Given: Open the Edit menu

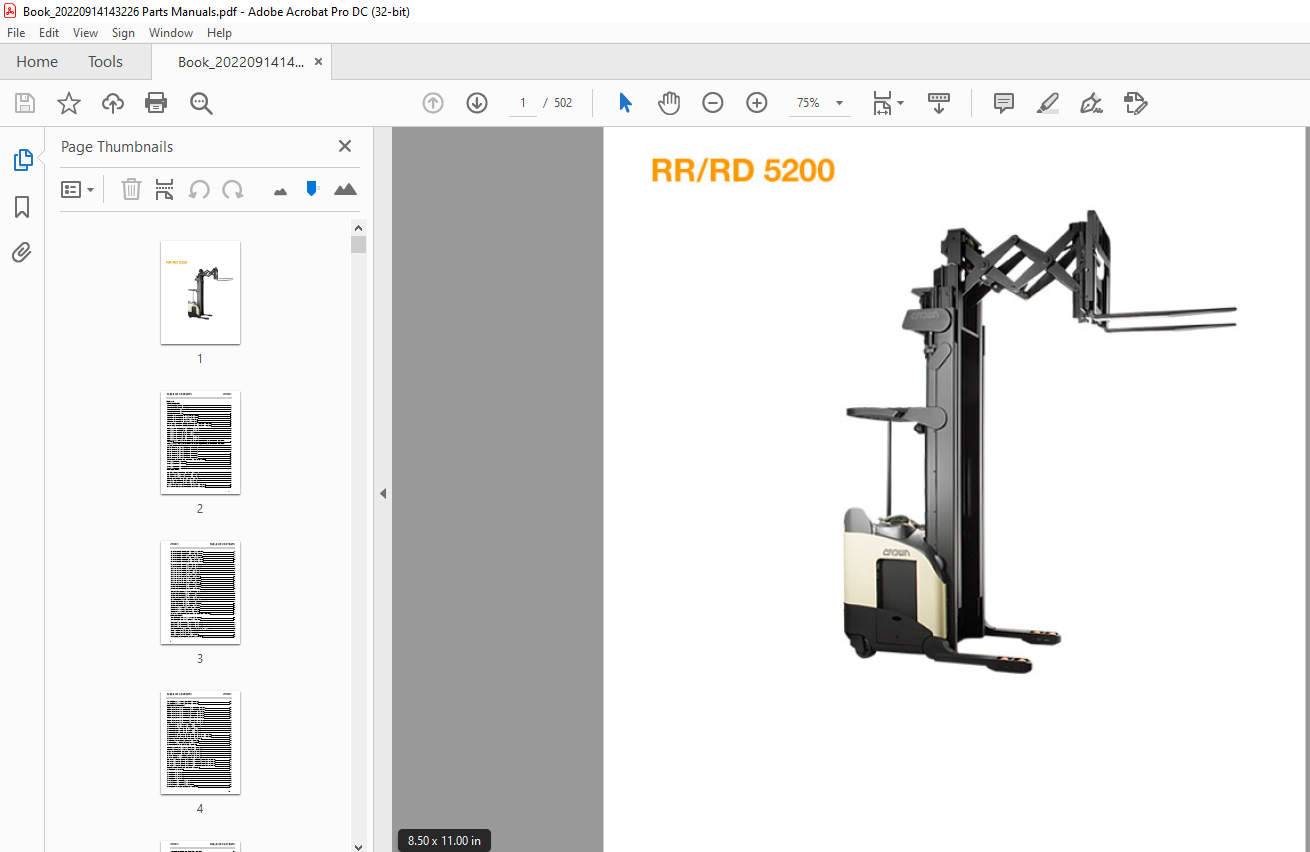Looking at the screenshot, I should click(x=49, y=33).
